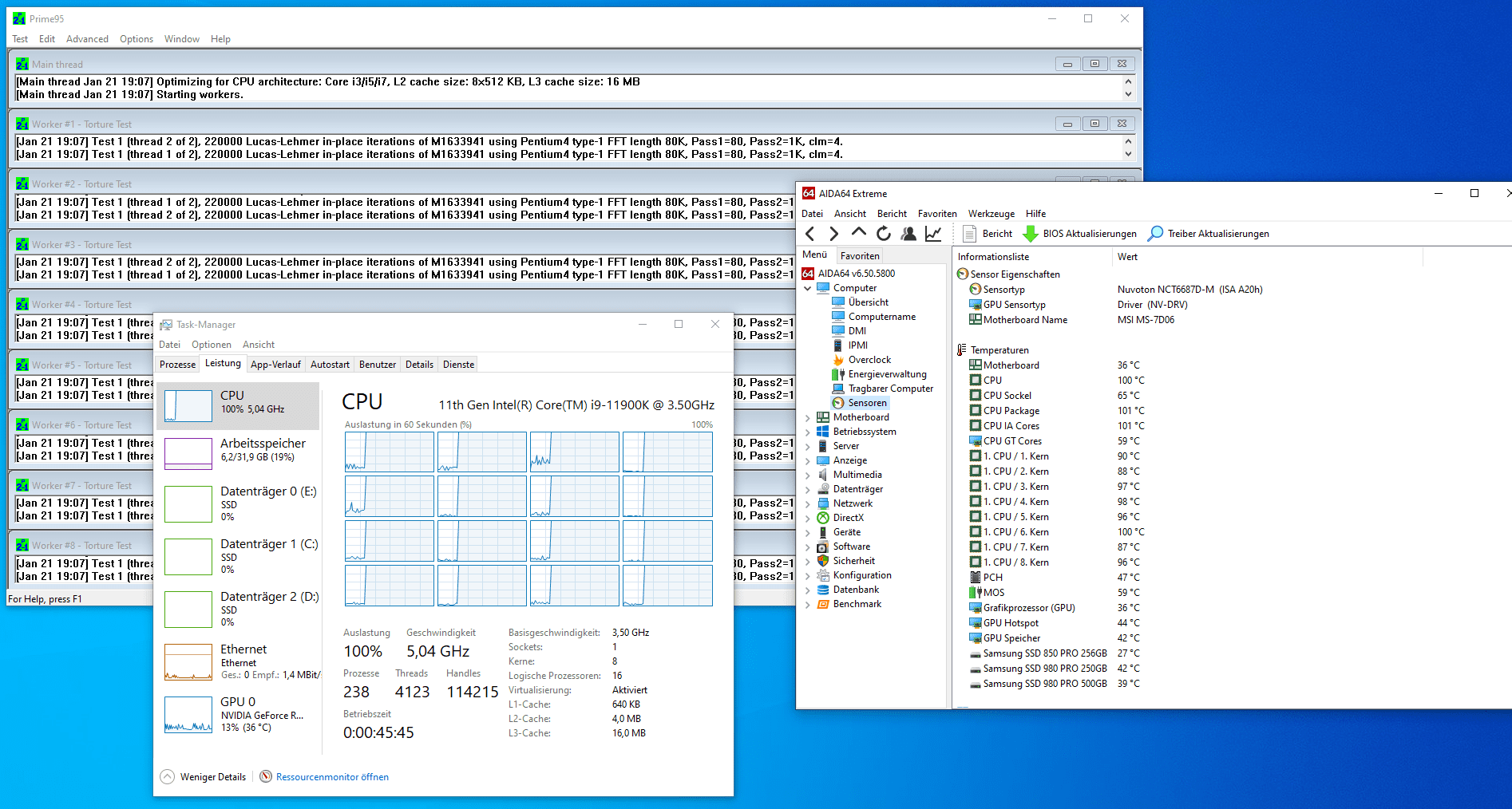This screenshot has width=1512, height=809.
Task: Select Konfiguration in the AIDA64 tree
Action: [x=862, y=575]
